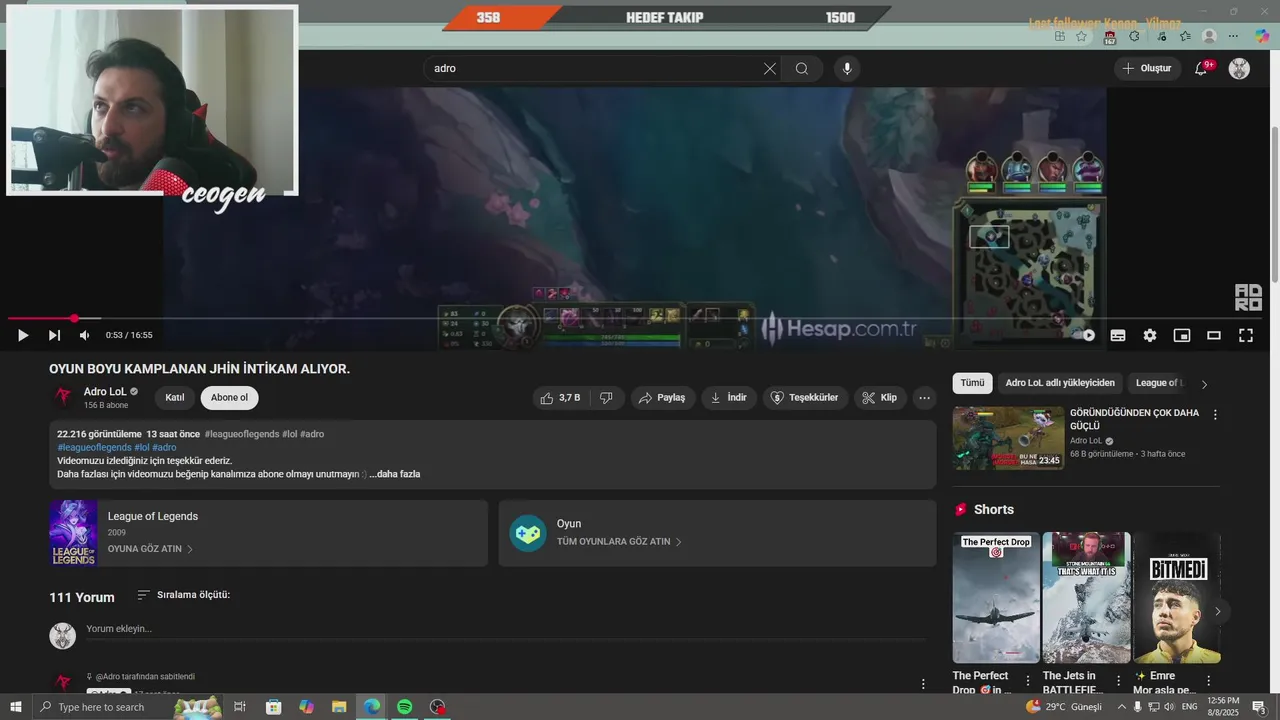Open 'The Perfect Drop' short

tap(996, 598)
